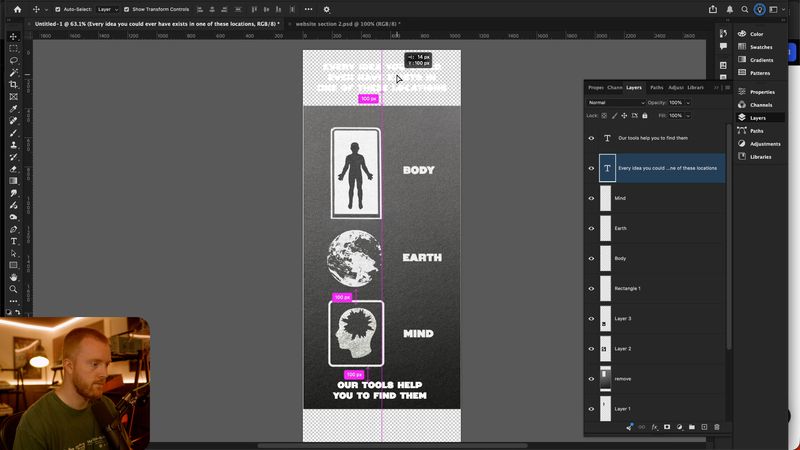Select the Spot Healing Brush tool
This screenshot has width=800, height=450.
pos(14,121)
